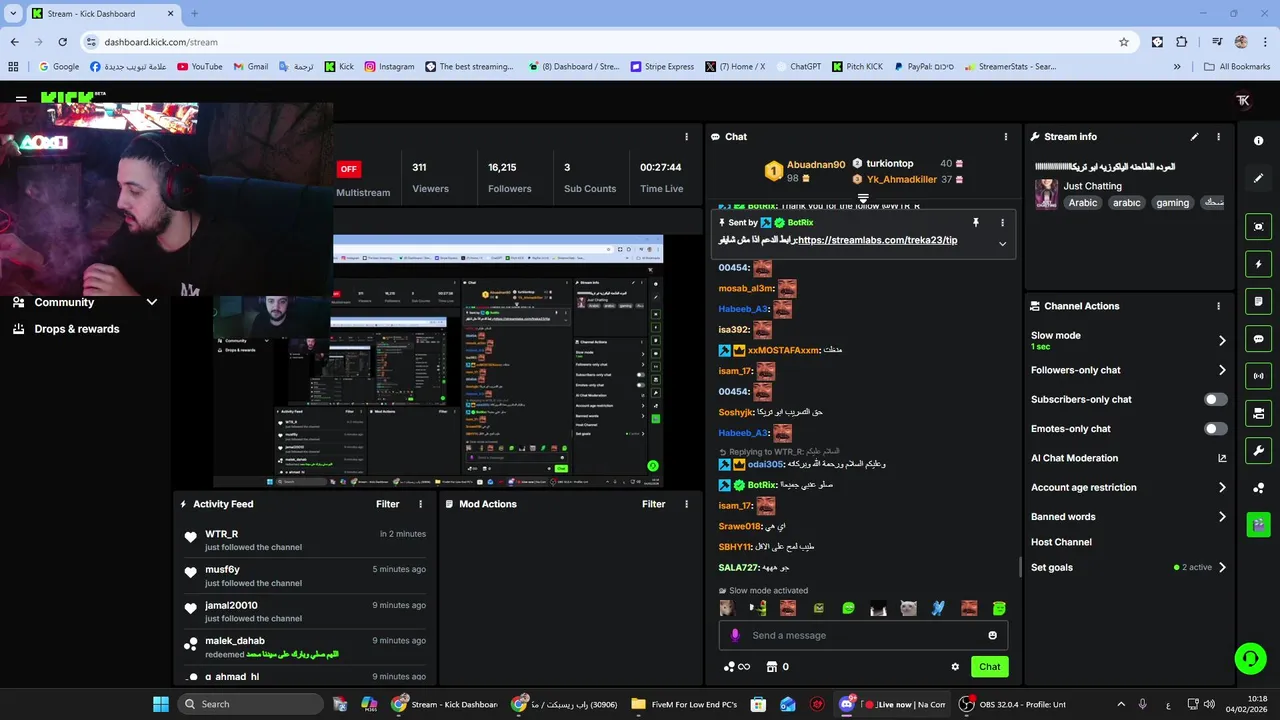This screenshot has width=1280, height=720.
Task: Open Chat panel three-dot menu
Action: pyautogui.click(x=1005, y=137)
